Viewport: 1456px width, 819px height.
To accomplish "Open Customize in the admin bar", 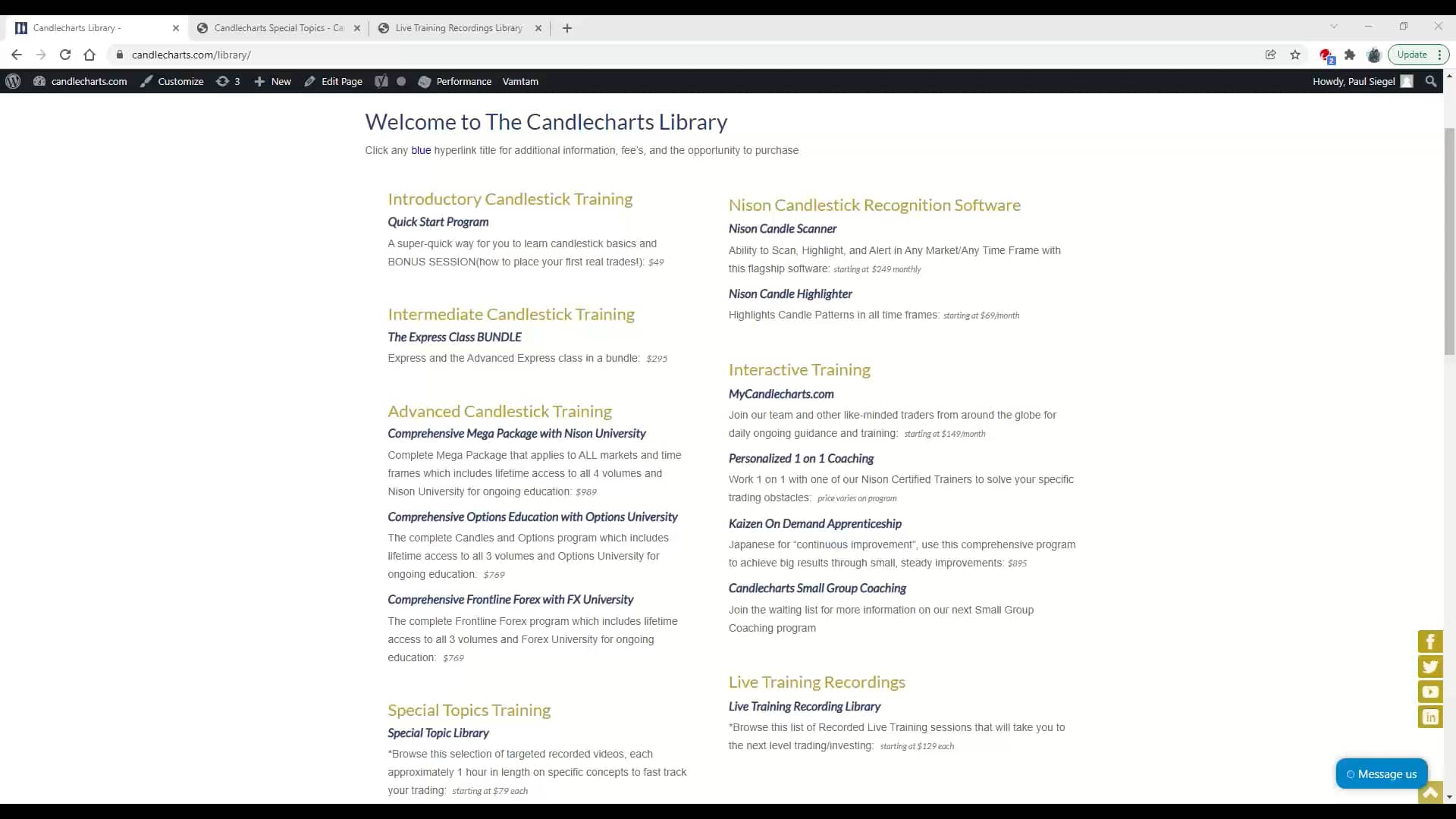I will (172, 81).
